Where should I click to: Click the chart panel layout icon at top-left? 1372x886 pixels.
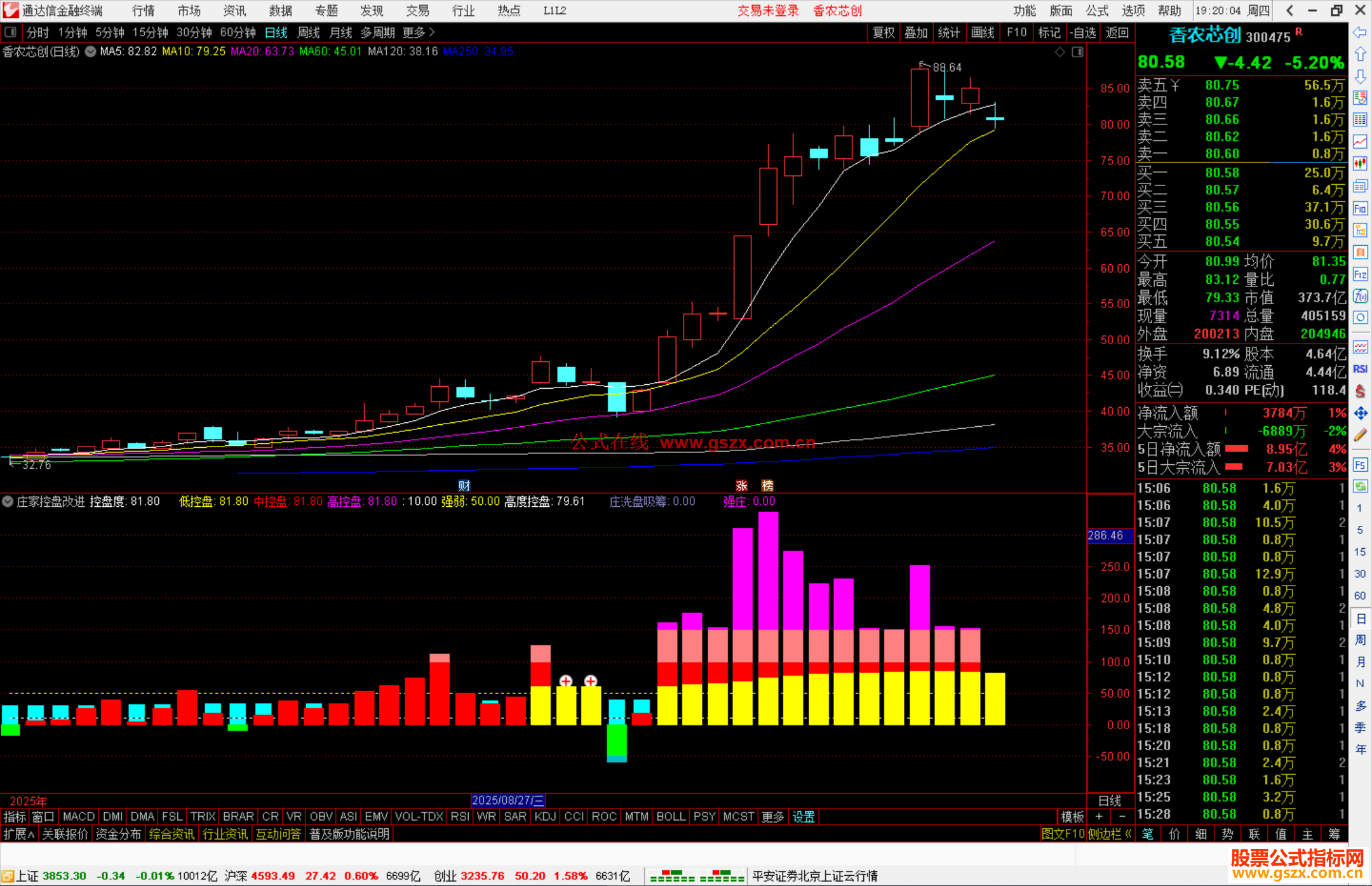[10, 32]
